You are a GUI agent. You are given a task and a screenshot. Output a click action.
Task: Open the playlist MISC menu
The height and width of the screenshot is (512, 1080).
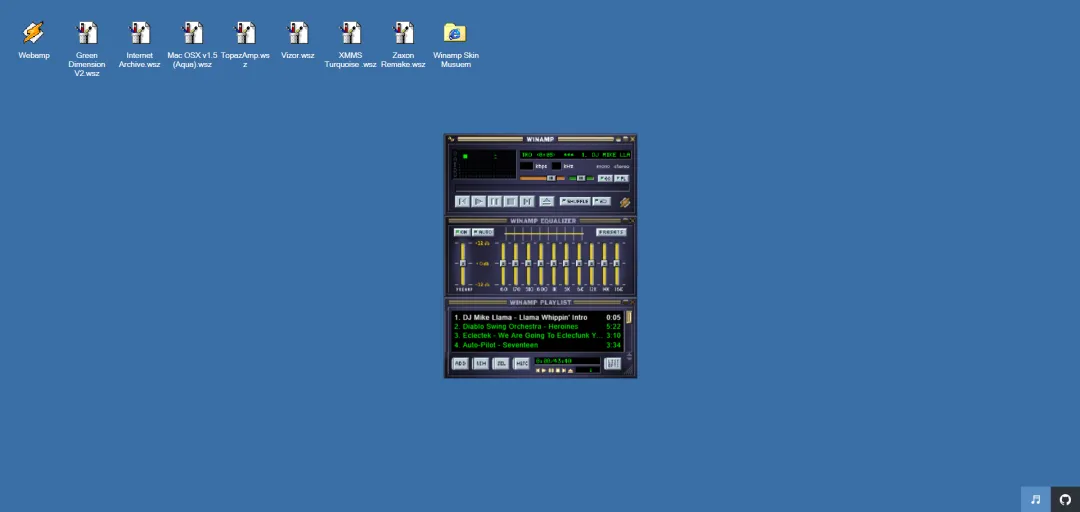(521, 363)
